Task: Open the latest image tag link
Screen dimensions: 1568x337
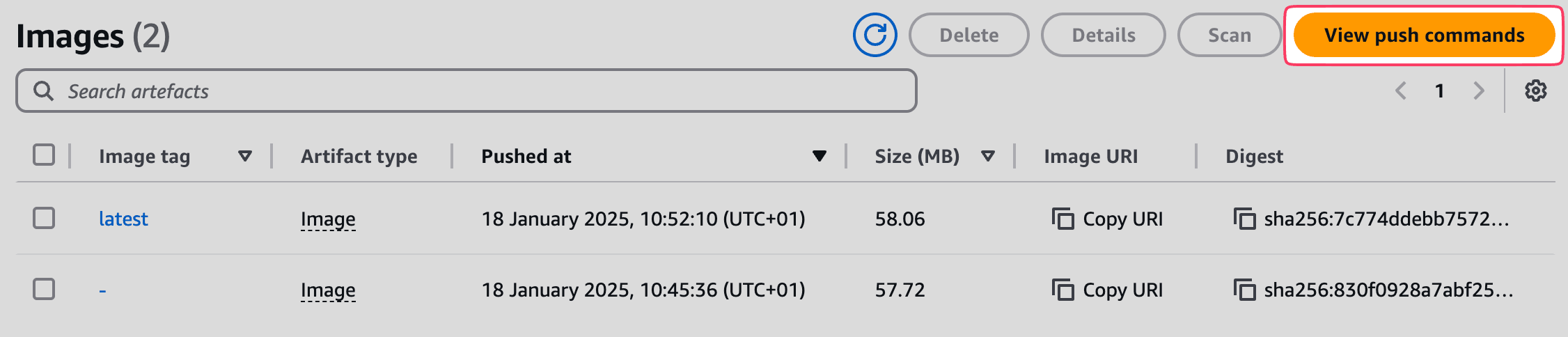Action: (123, 219)
